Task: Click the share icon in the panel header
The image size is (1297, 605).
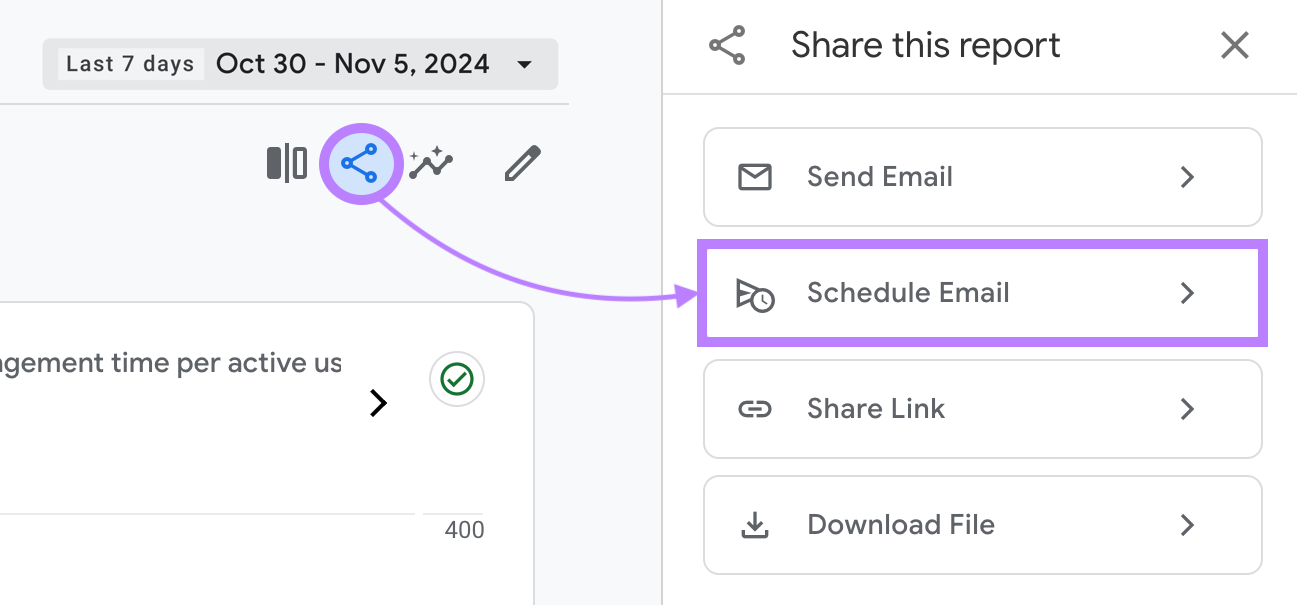Action: tap(727, 44)
